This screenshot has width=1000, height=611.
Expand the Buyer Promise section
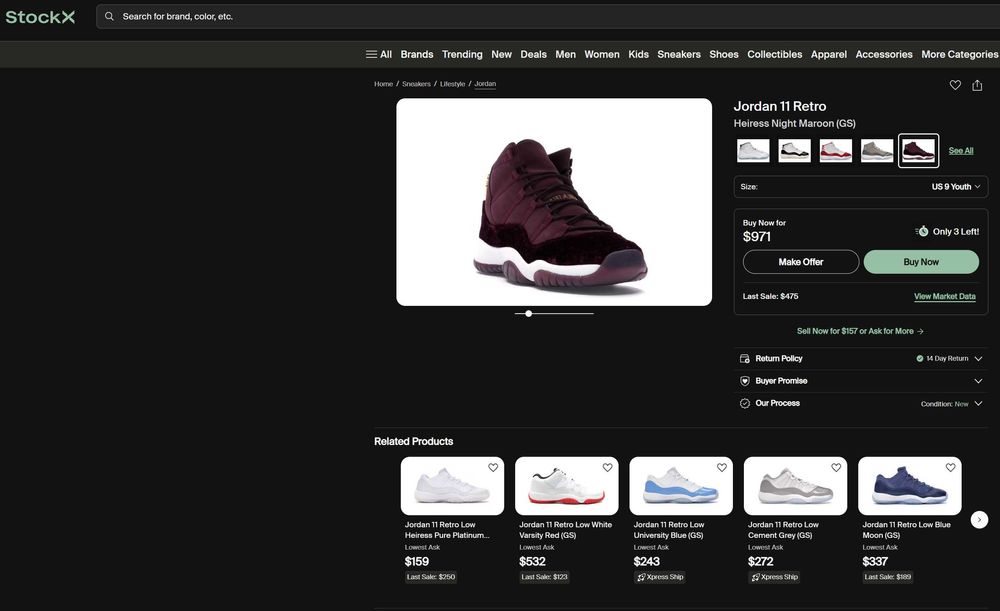click(x=860, y=381)
